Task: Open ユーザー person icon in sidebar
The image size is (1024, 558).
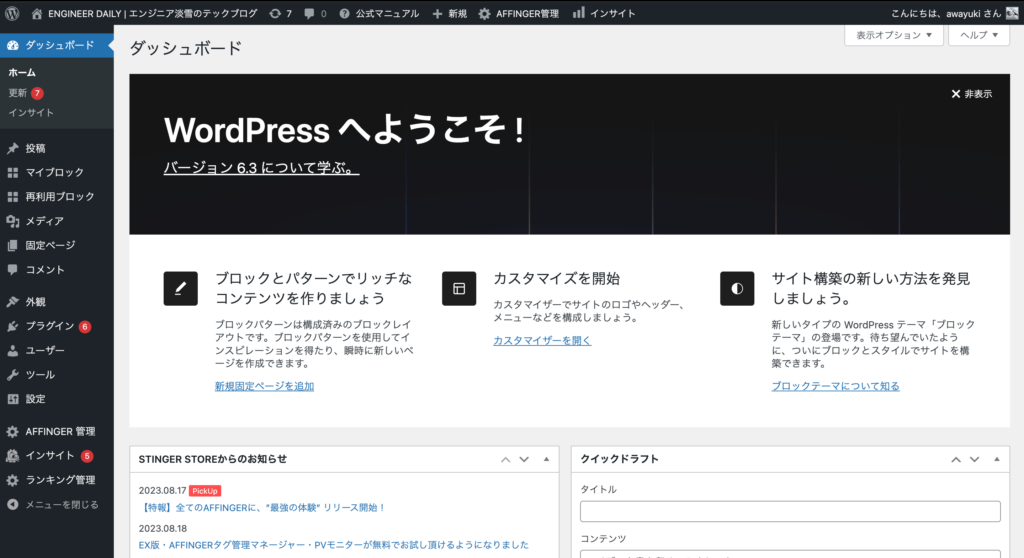Action: tap(12, 350)
